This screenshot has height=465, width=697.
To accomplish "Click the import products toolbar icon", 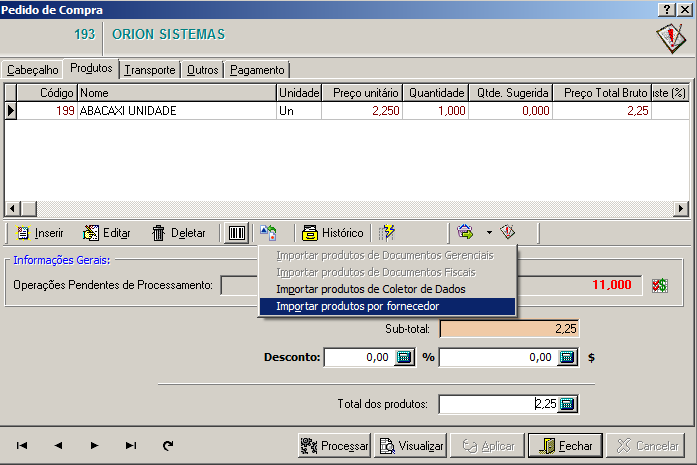I will click(268, 233).
